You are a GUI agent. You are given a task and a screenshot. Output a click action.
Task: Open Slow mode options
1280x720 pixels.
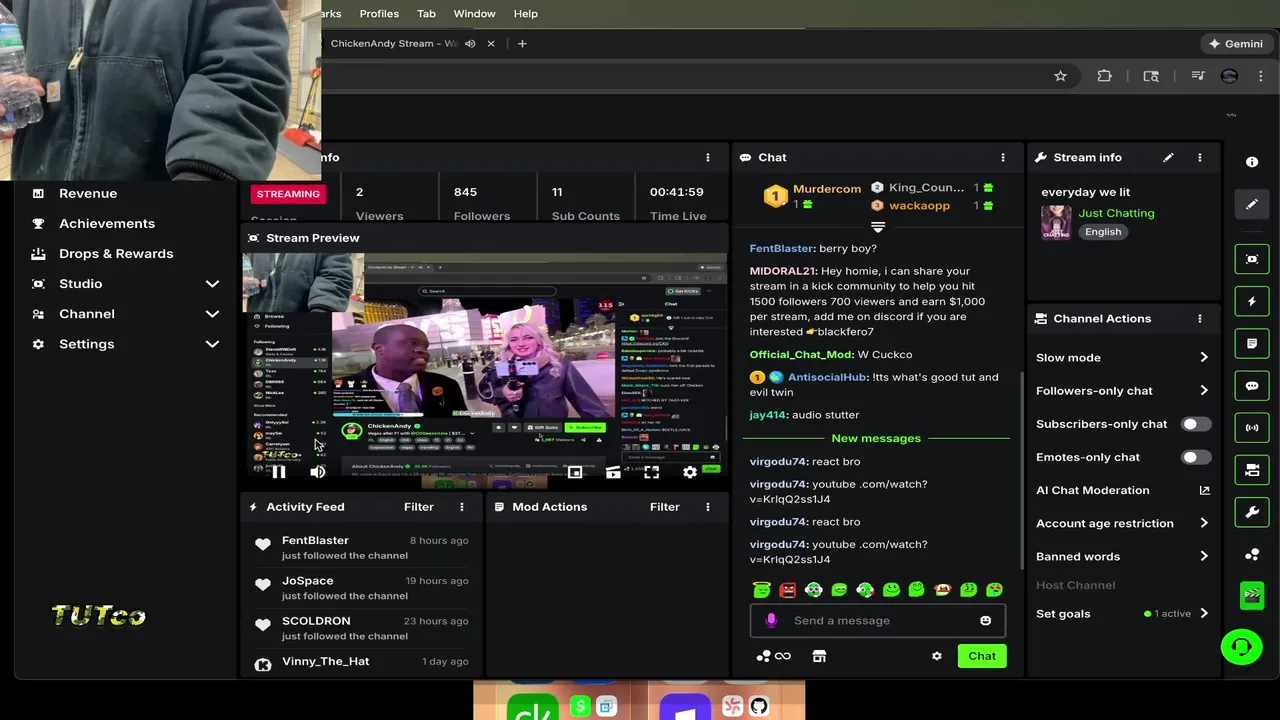tap(1123, 358)
